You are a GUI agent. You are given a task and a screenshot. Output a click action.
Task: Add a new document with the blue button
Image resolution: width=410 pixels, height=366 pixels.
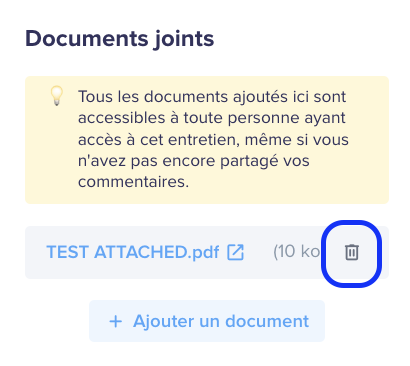207,321
